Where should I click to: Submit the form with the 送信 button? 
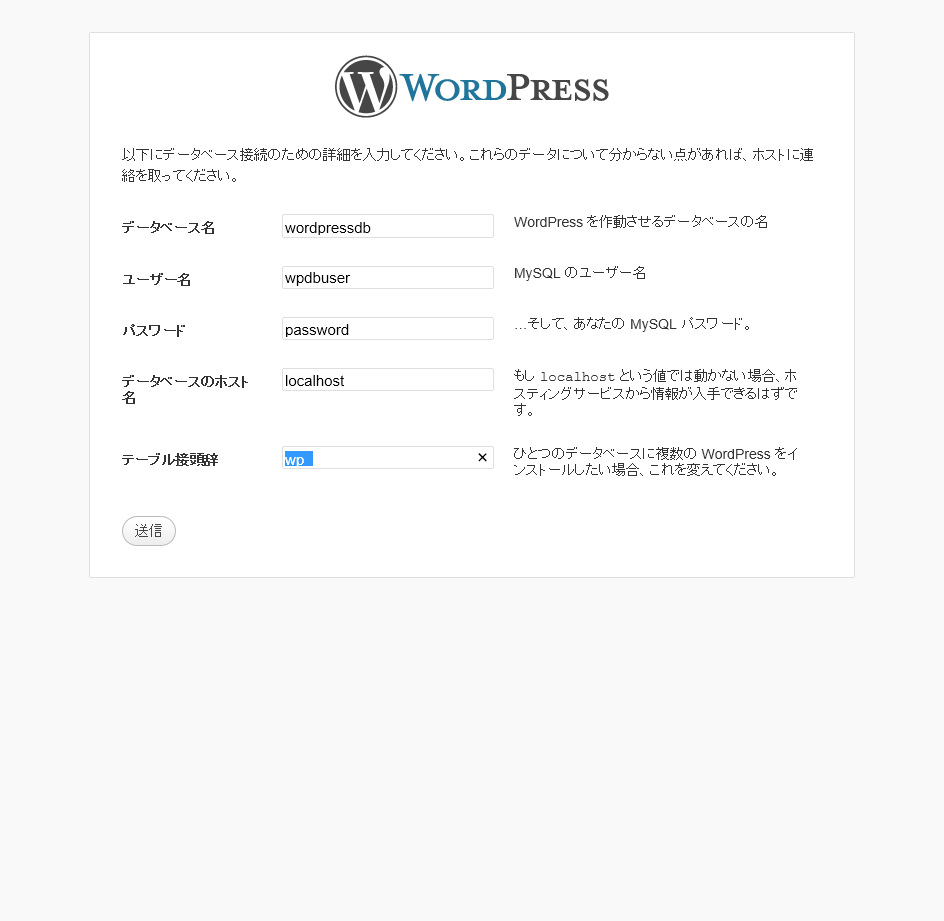click(x=149, y=531)
